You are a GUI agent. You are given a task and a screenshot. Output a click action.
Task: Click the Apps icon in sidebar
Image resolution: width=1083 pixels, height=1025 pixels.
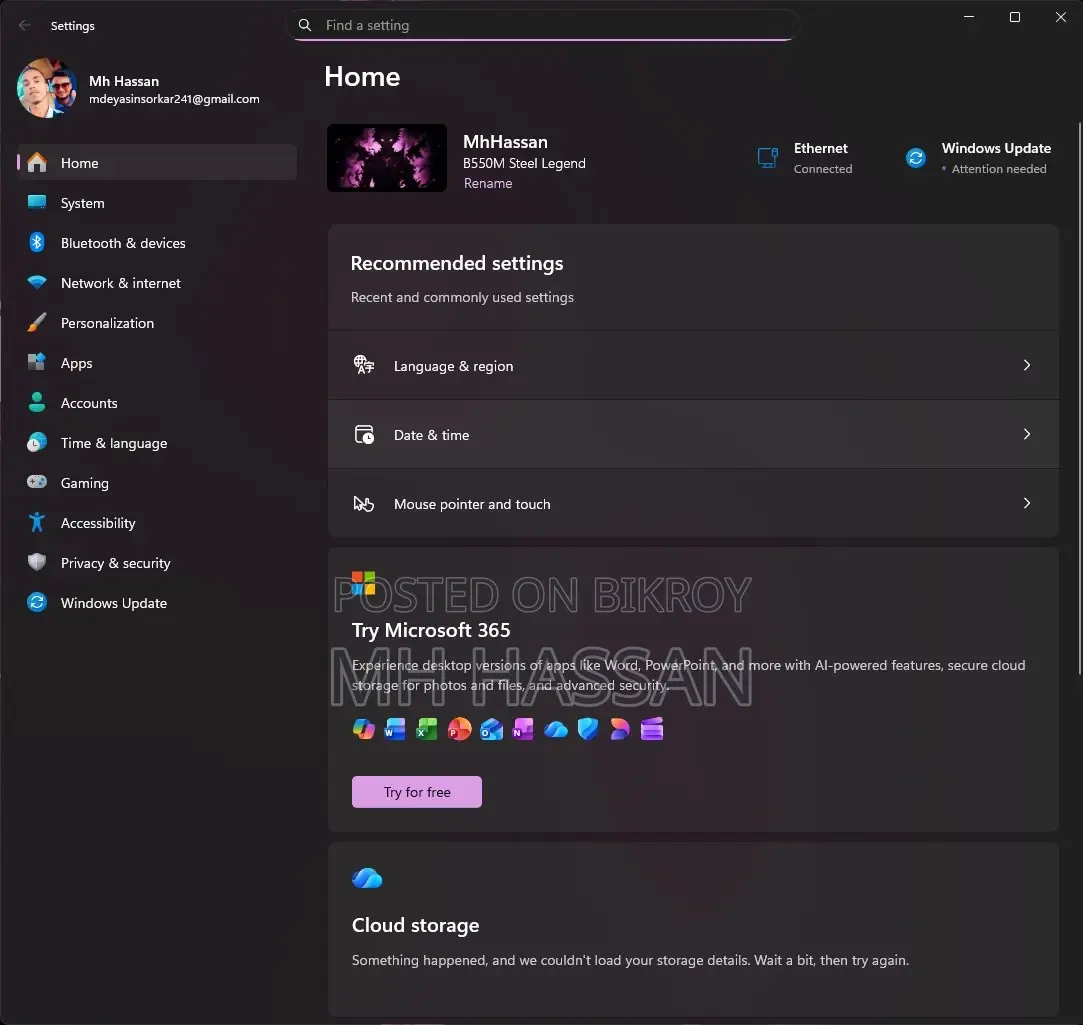coord(37,362)
